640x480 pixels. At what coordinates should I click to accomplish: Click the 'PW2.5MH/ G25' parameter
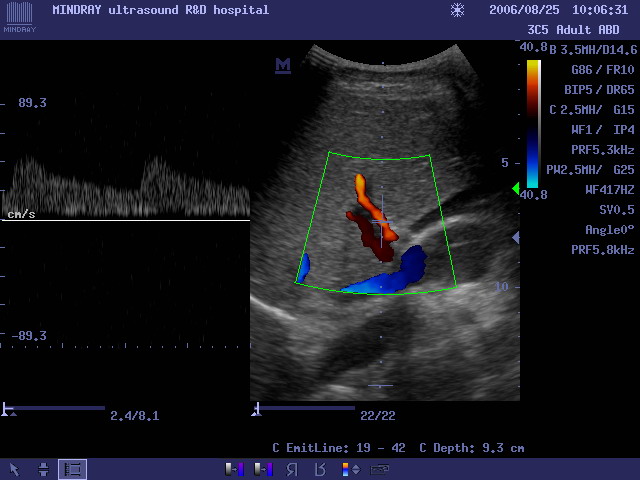tap(590, 170)
